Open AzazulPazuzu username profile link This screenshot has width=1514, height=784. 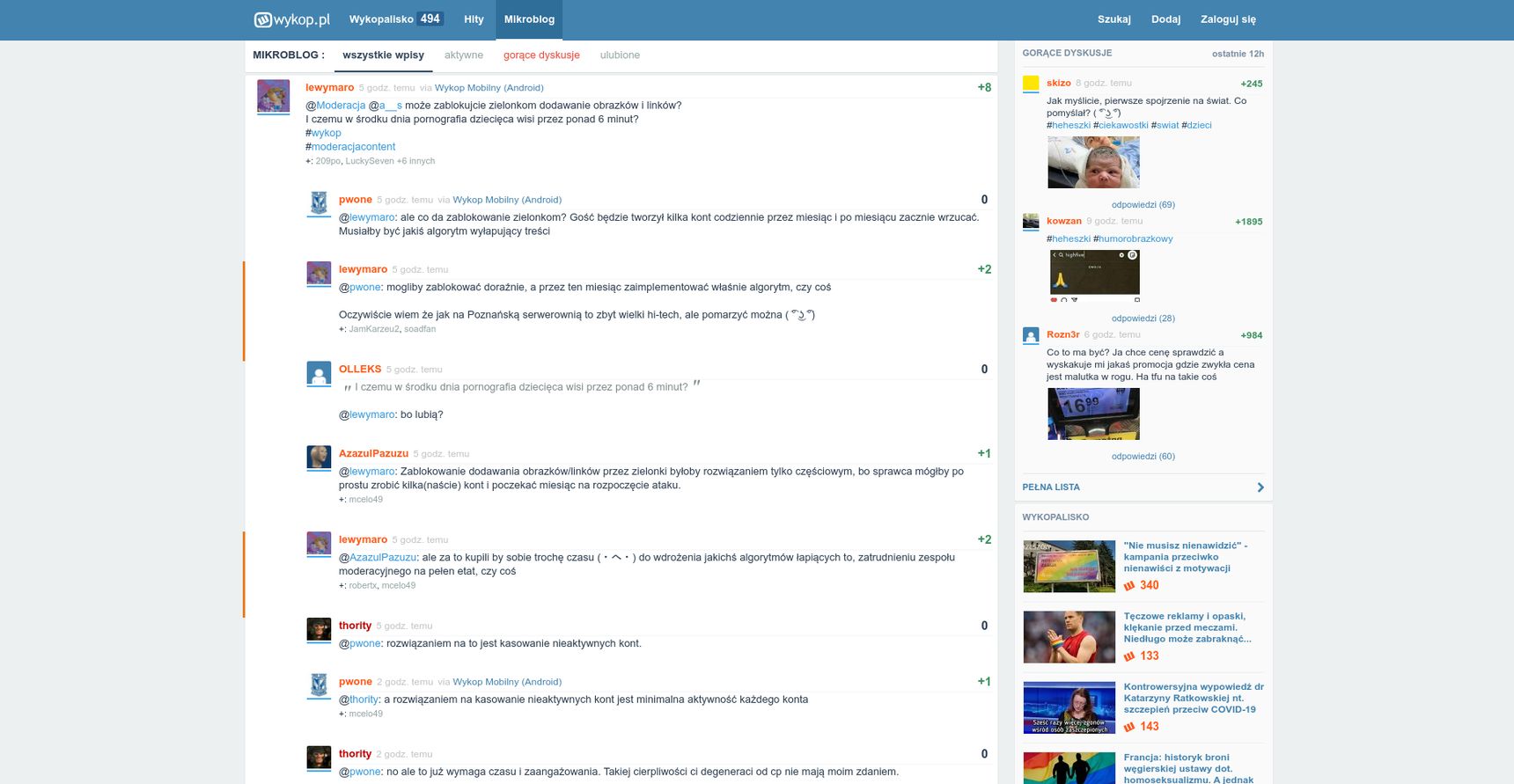pyautogui.click(x=373, y=453)
